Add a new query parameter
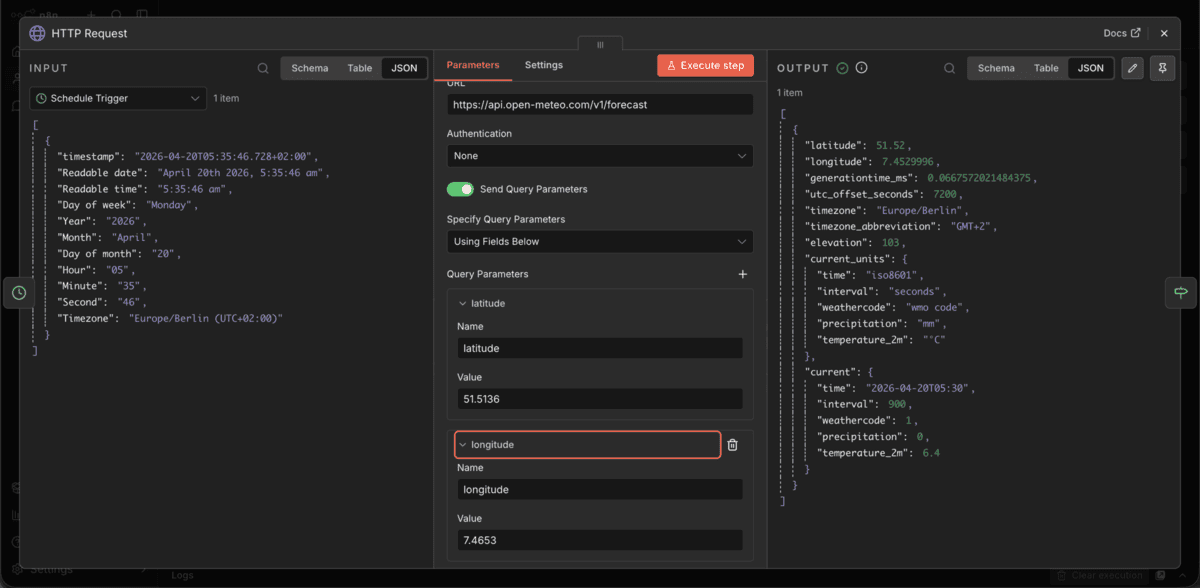Screen dimensions: 1200x588 tap(742, 273)
